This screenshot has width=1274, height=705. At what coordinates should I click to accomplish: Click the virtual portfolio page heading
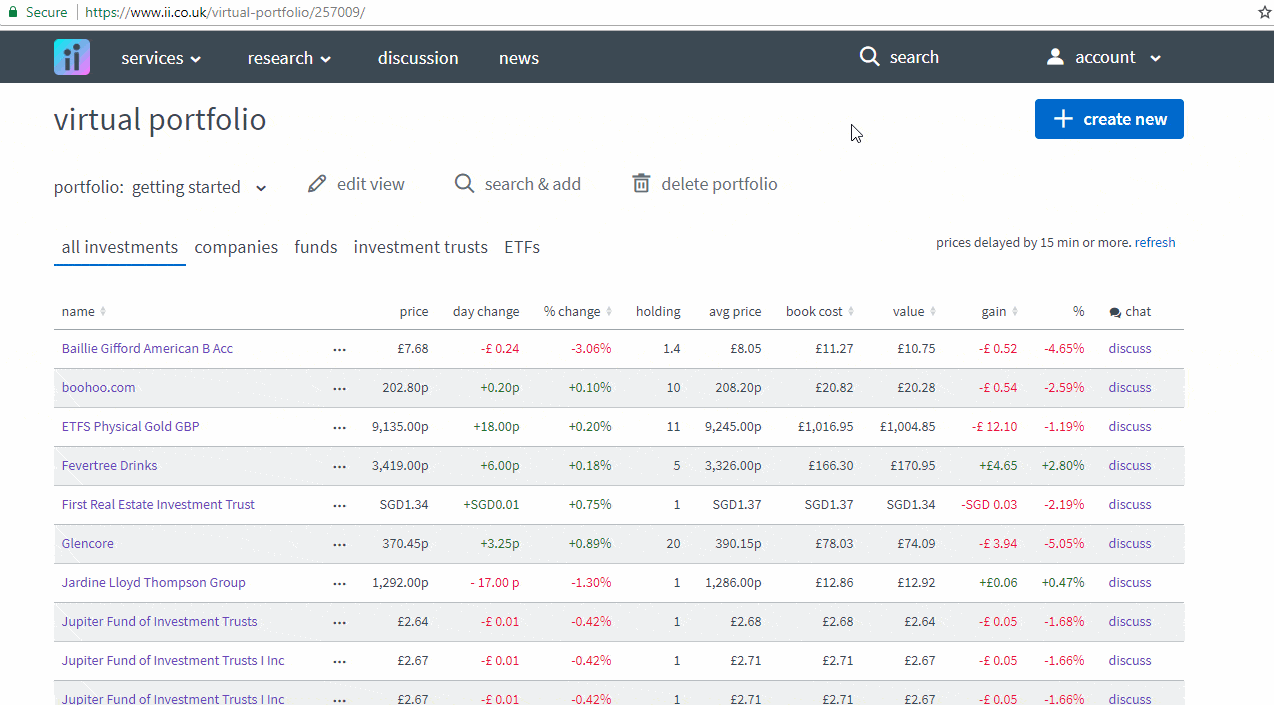tap(160, 120)
